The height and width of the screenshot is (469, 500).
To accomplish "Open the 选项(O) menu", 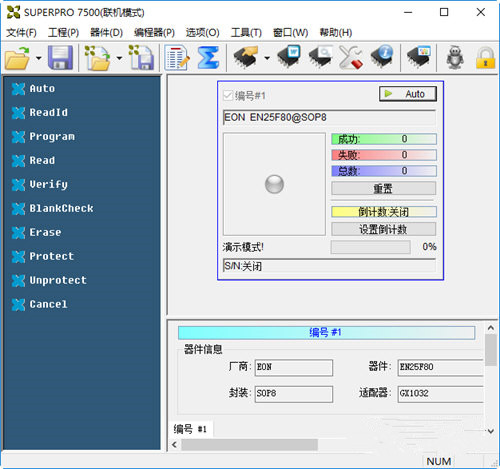I will click(202, 33).
